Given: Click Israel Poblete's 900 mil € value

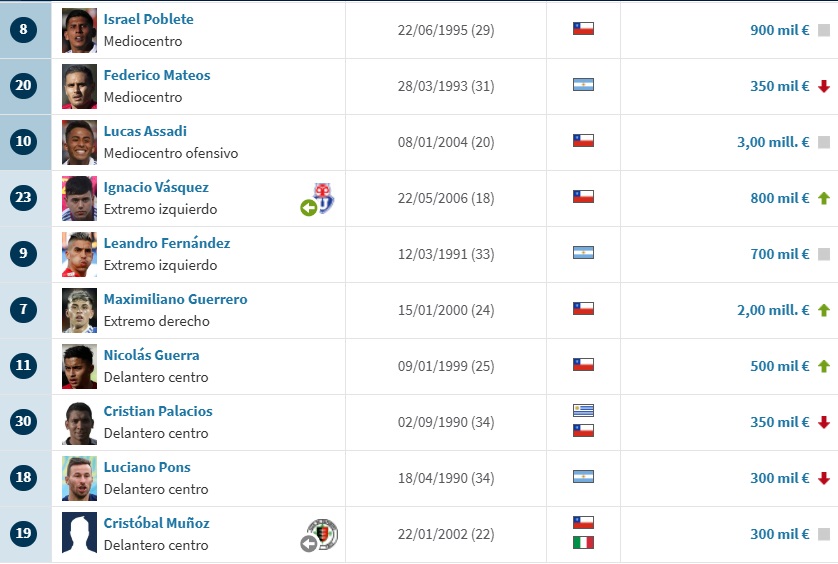Looking at the screenshot, I should pos(779,30).
